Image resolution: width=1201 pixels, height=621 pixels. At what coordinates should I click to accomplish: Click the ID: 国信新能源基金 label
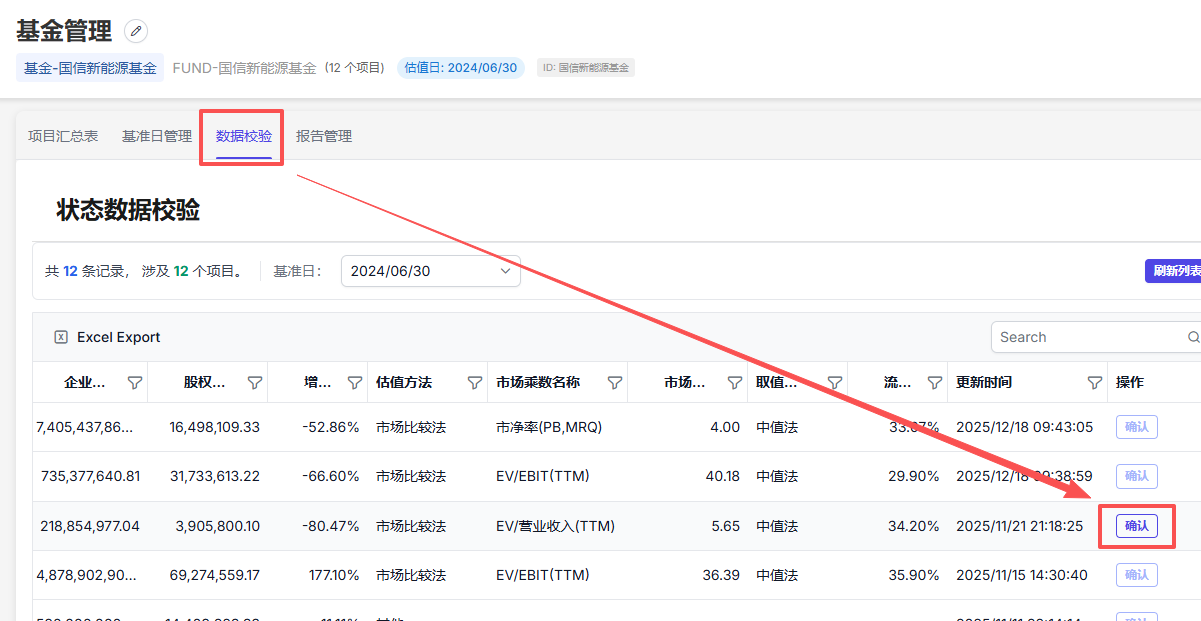586,68
